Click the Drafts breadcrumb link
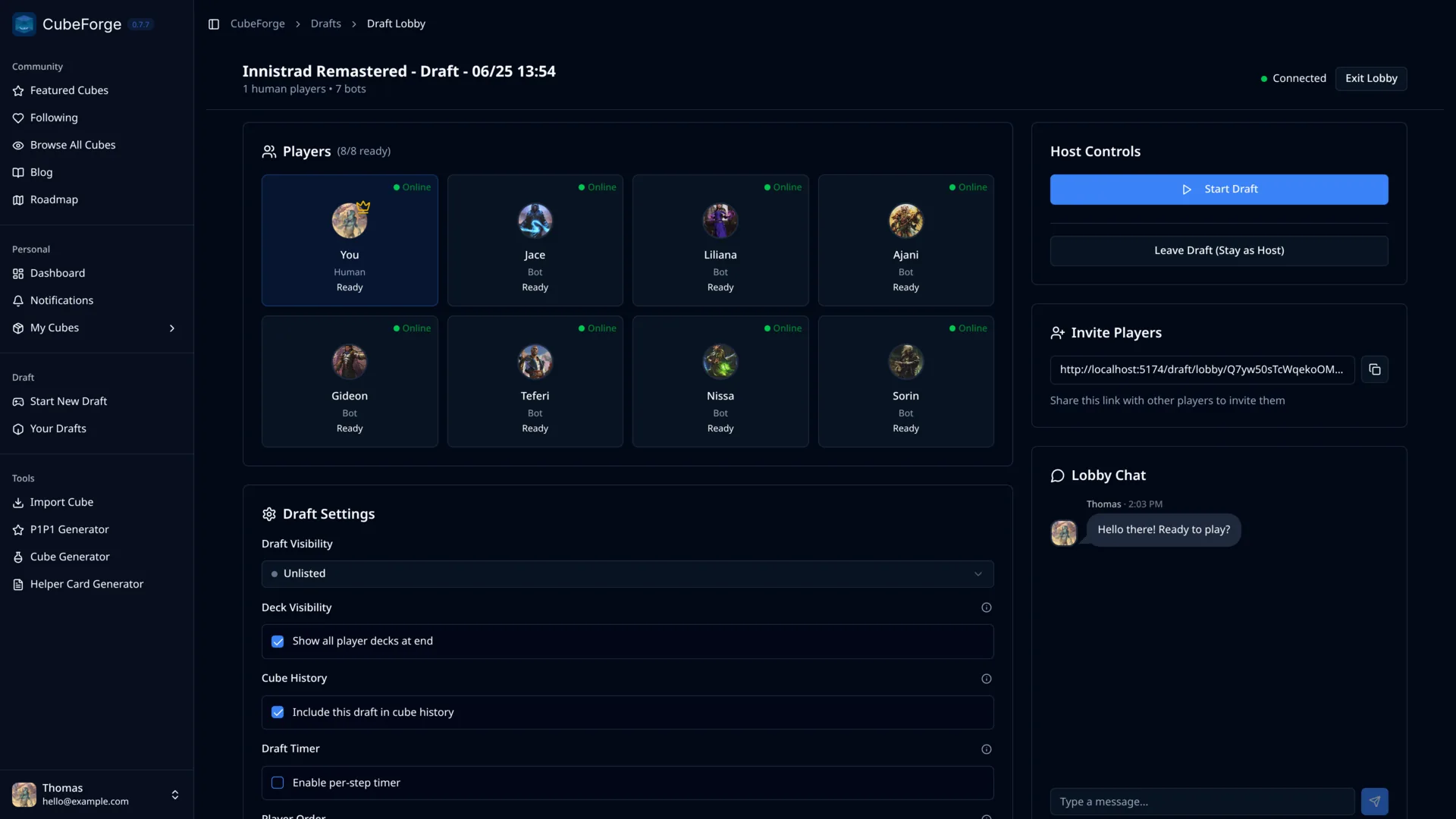The image size is (1456, 819). pos(326,24)
